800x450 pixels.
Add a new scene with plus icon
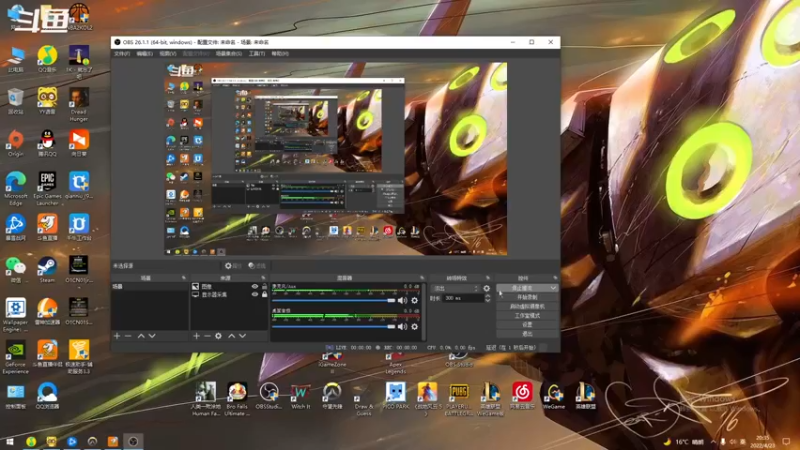[x=117, y=336]
